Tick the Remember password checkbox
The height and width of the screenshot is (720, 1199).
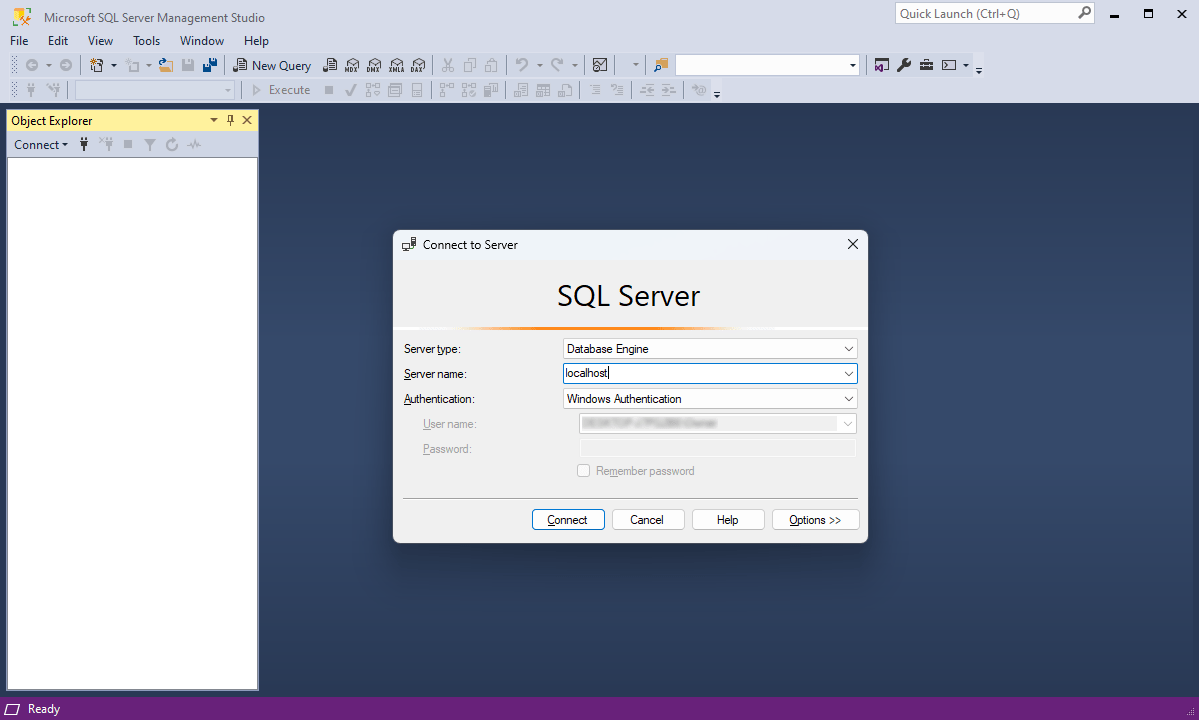[583, 471]
